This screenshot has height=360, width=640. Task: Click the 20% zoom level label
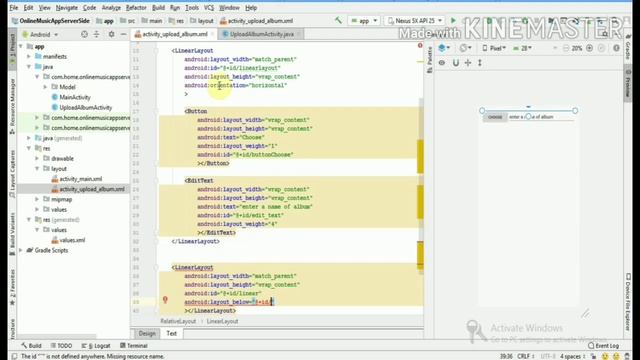576,48
